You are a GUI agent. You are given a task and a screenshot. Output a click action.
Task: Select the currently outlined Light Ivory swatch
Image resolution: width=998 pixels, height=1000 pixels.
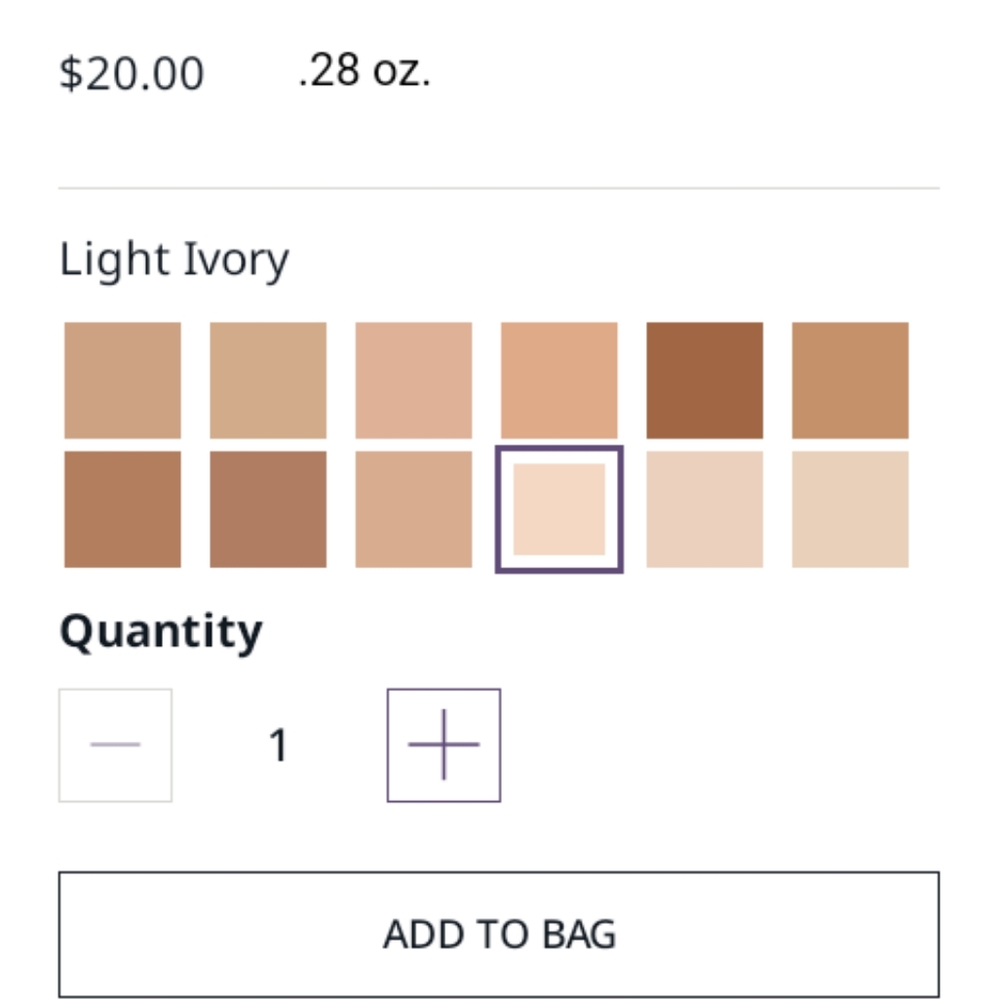[559, 510]
